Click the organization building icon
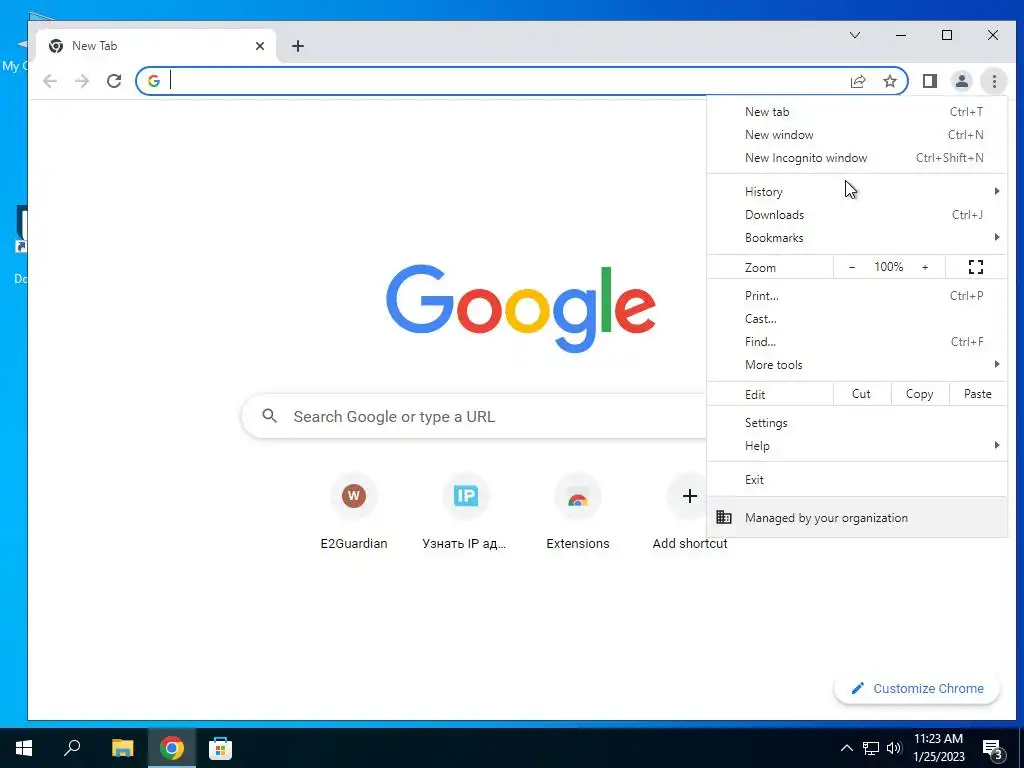Image resolution: width=1024 pixels, height=768 pixels. tap(724, 517)
